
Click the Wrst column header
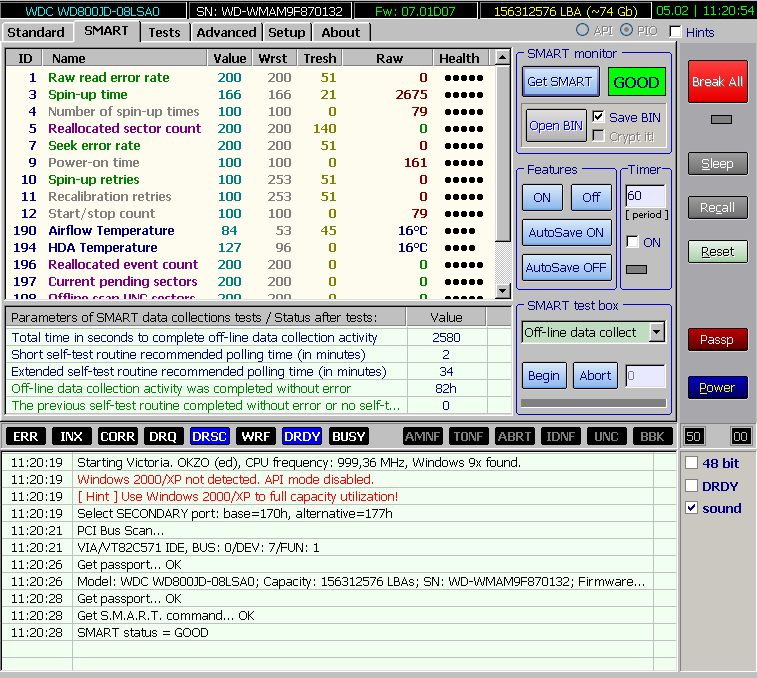pyautogui.click(x=273, y=58)
